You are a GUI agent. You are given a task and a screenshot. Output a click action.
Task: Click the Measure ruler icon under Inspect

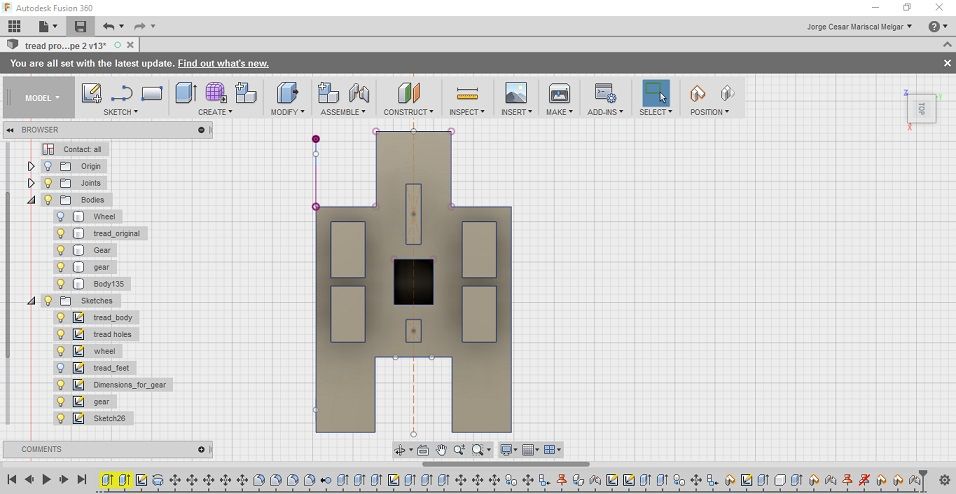pos(467,93)
